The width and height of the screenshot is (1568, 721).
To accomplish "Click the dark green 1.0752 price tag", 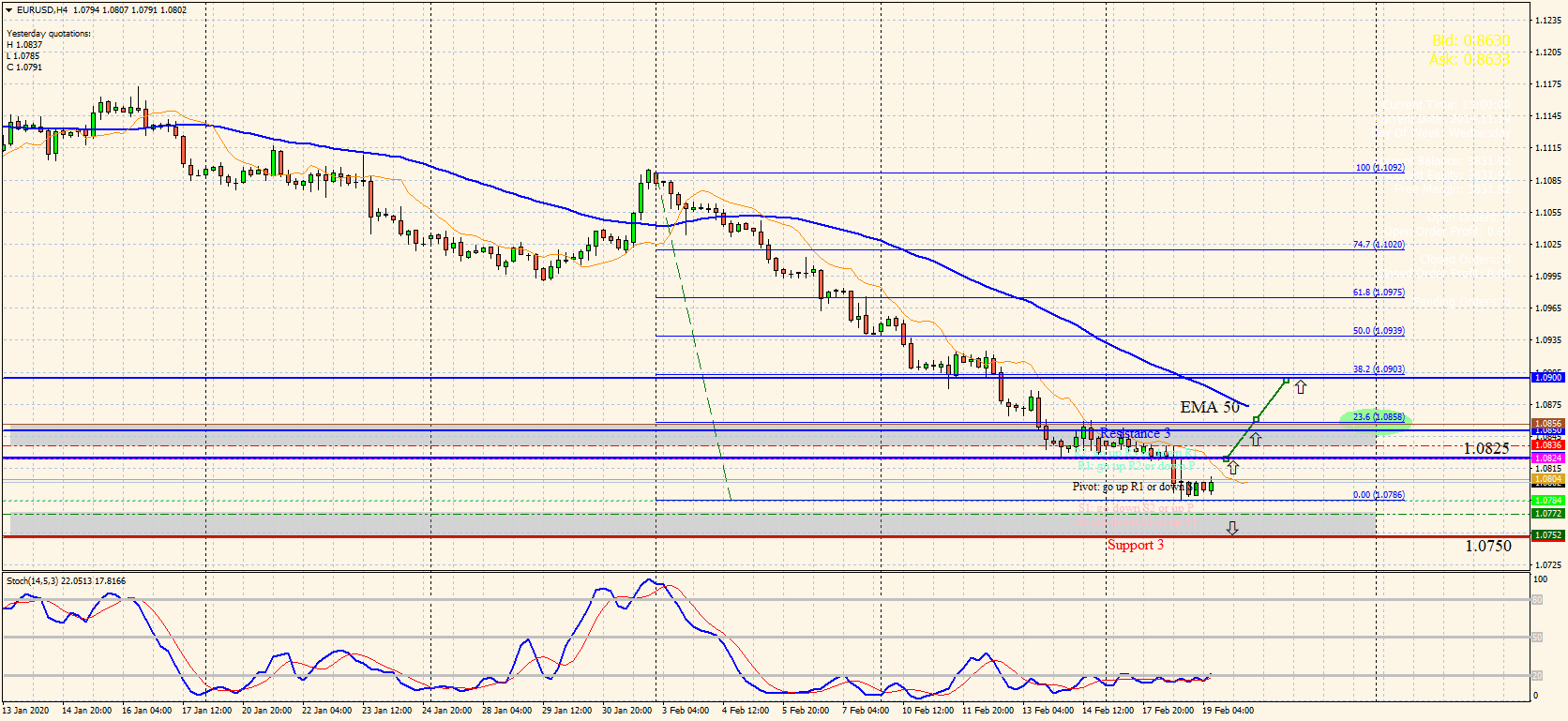I will (x=1546, y=535).
